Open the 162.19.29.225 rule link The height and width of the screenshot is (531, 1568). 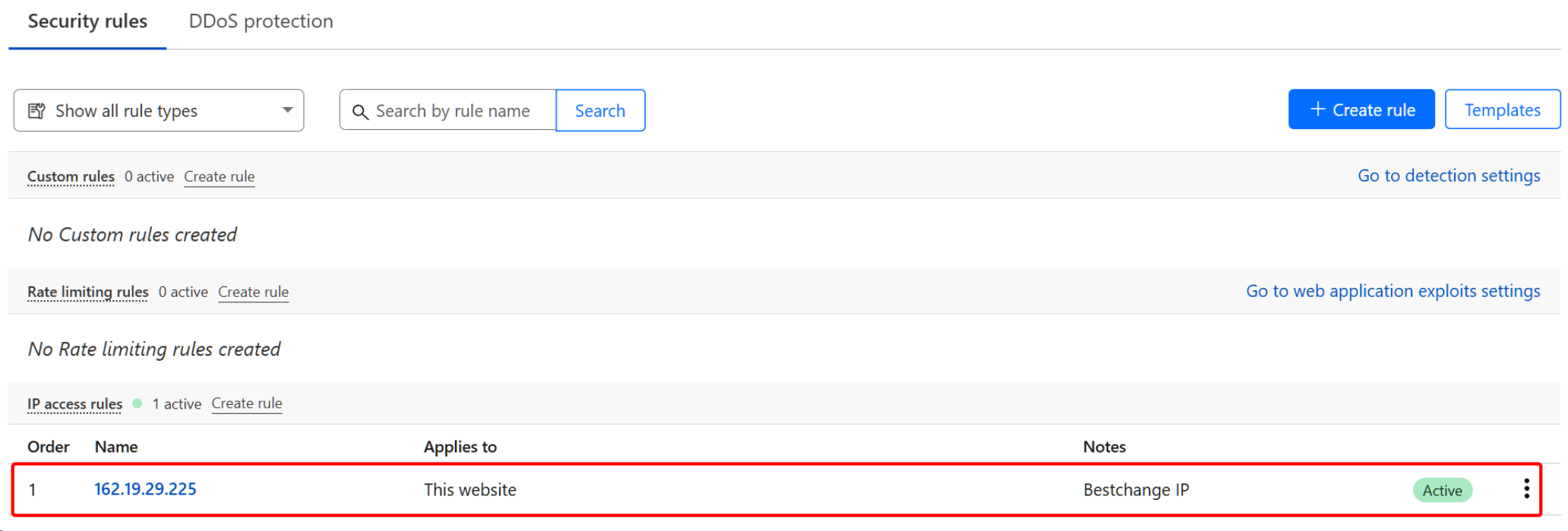coord(145,488)
